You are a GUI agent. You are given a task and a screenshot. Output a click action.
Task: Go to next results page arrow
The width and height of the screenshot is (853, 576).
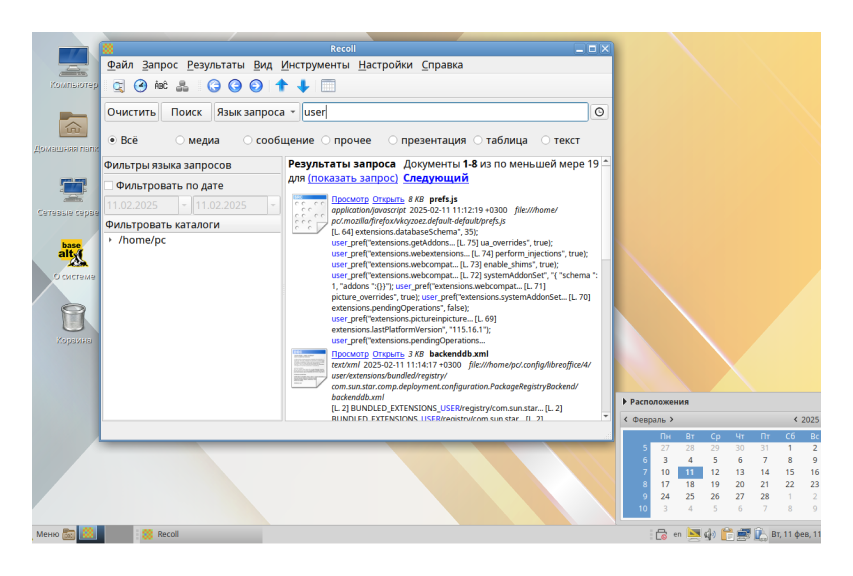[x=256, y=86]
